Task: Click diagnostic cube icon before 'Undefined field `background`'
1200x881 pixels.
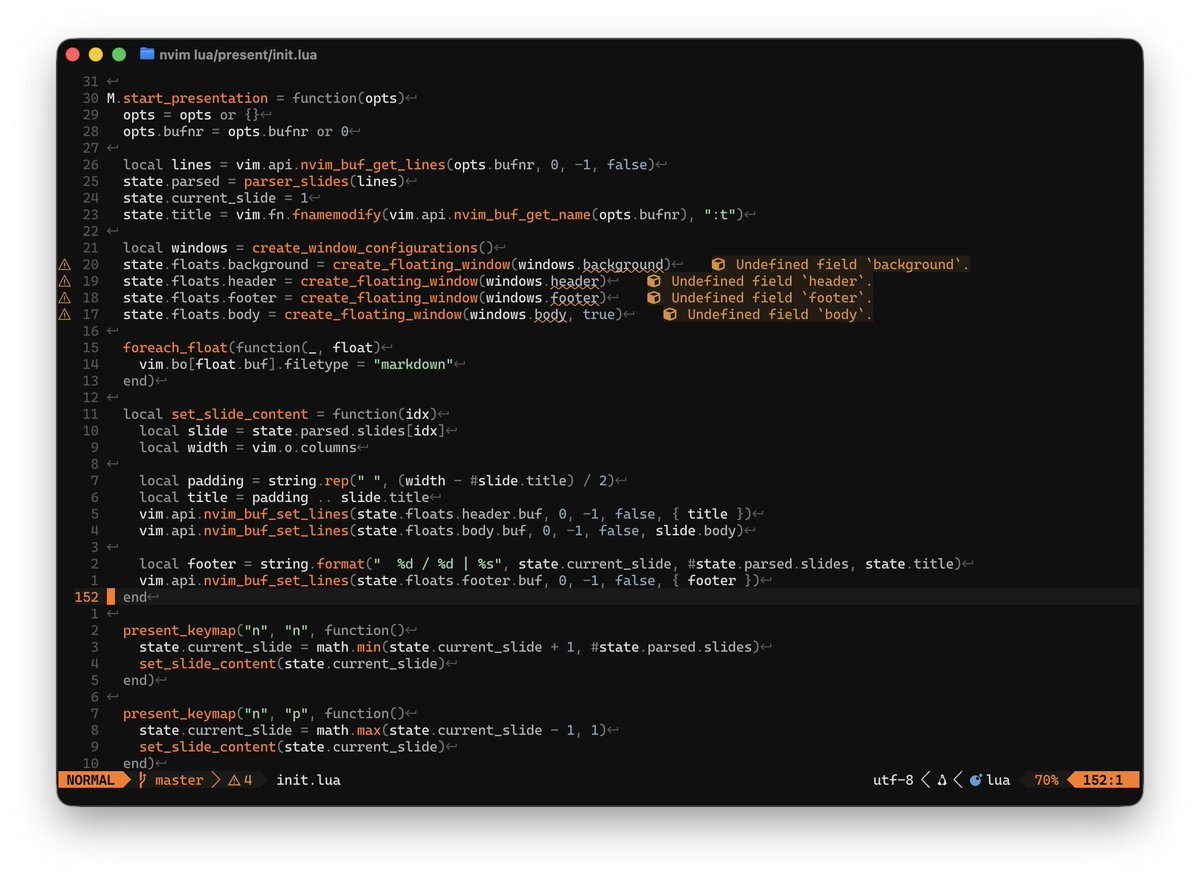Action: coord(718,265)
